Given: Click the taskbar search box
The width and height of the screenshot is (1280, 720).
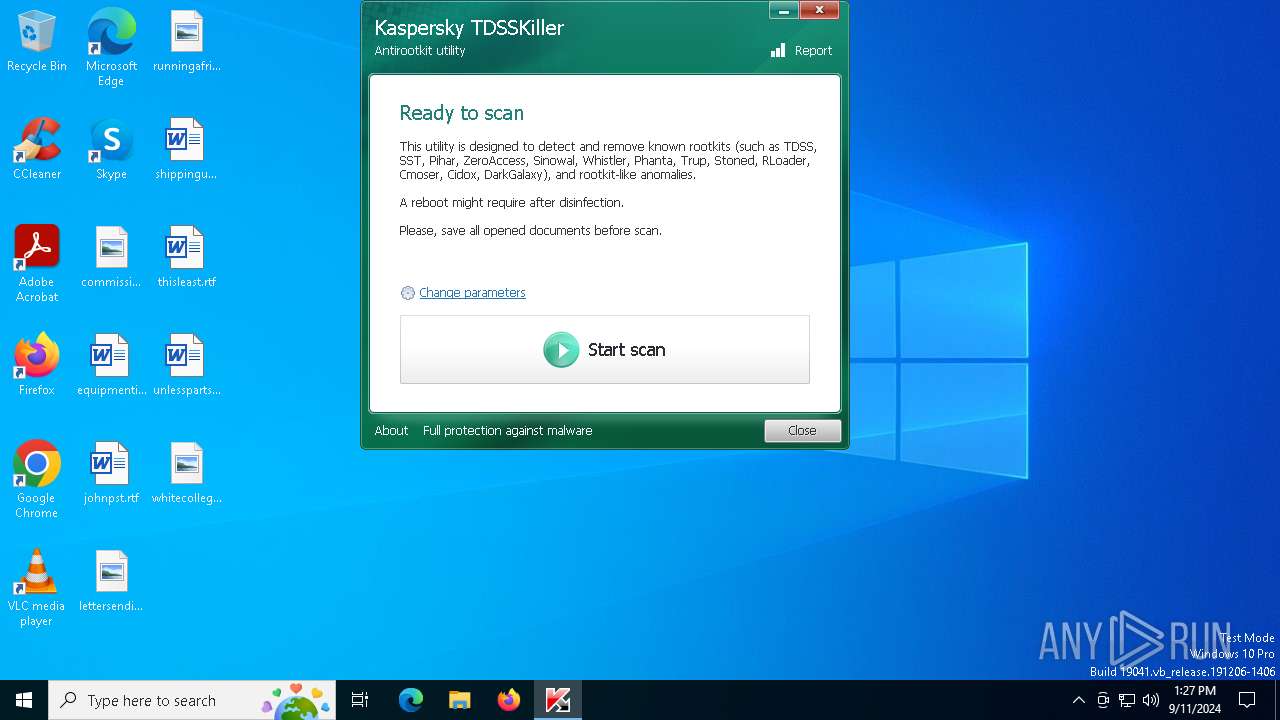Looking at the screenshot, I should coord(192,700).
